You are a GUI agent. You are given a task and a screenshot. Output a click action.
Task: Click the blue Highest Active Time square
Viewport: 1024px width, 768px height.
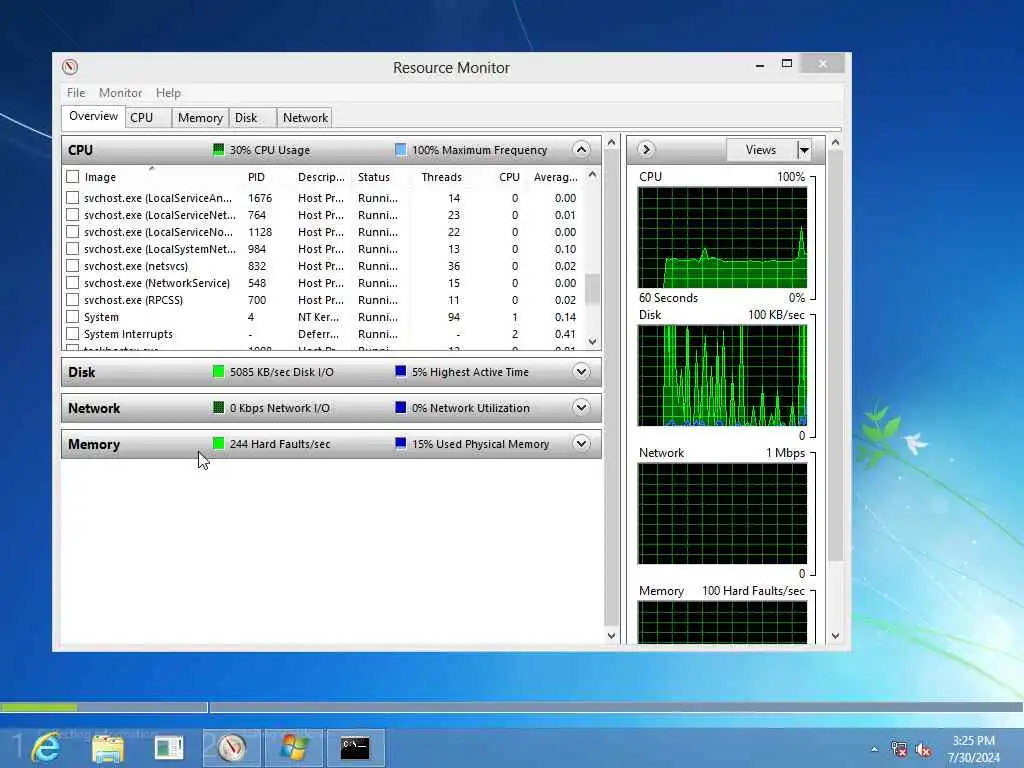coord(401,372)
